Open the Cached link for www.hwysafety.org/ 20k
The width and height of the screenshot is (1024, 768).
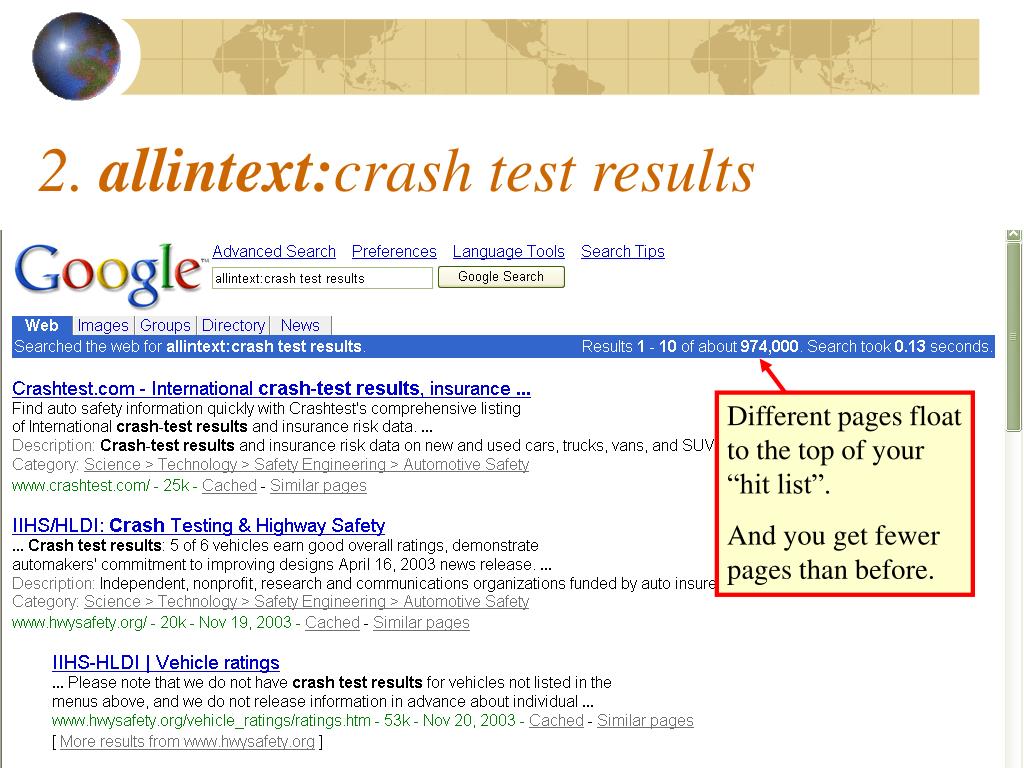332,622
